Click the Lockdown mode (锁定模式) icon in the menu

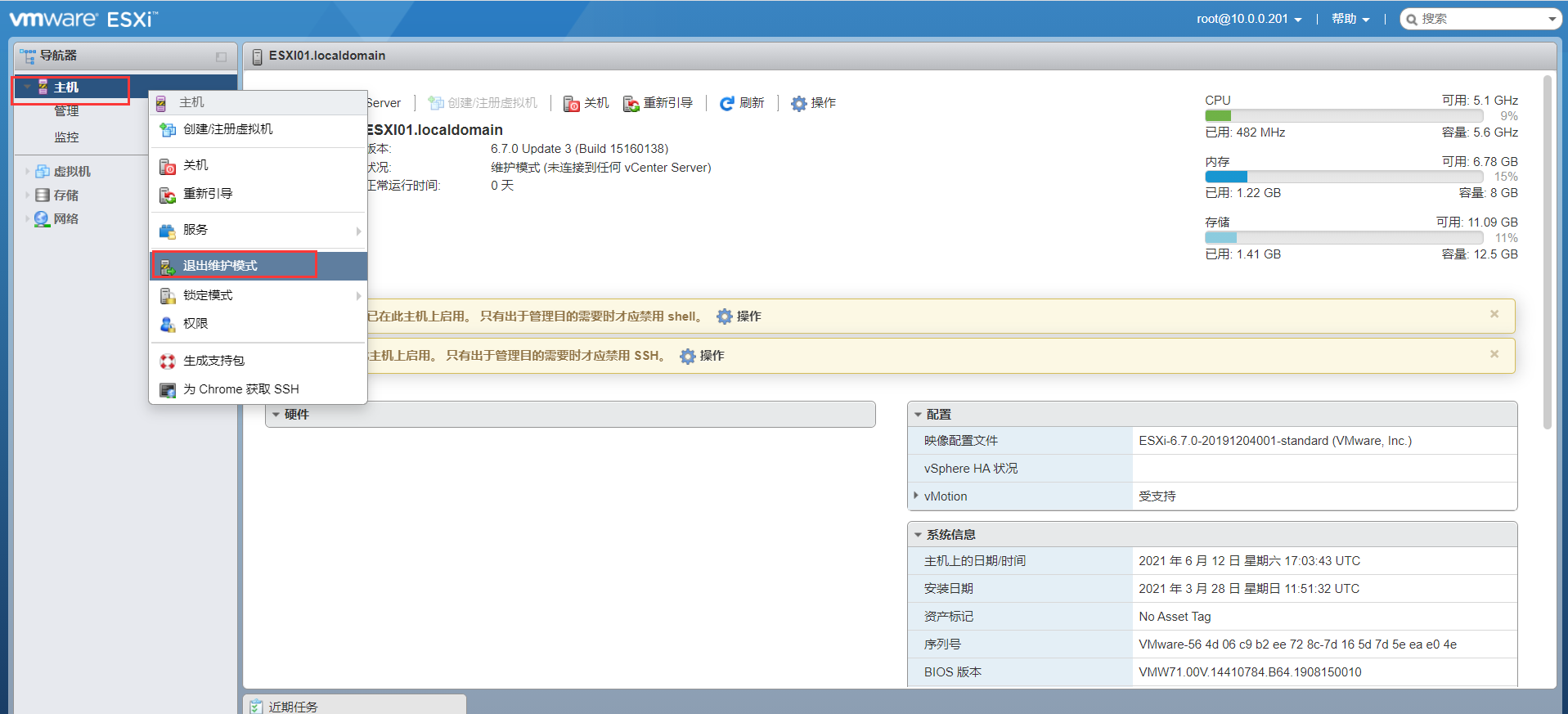(168, 295)
